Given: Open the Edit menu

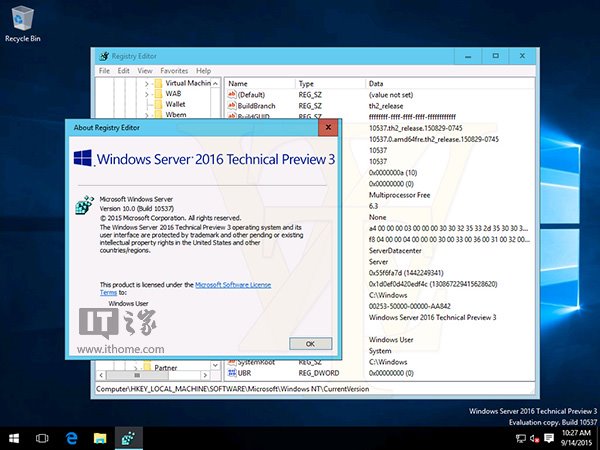Looking at the screenshot, I should [x=123, y=71].
